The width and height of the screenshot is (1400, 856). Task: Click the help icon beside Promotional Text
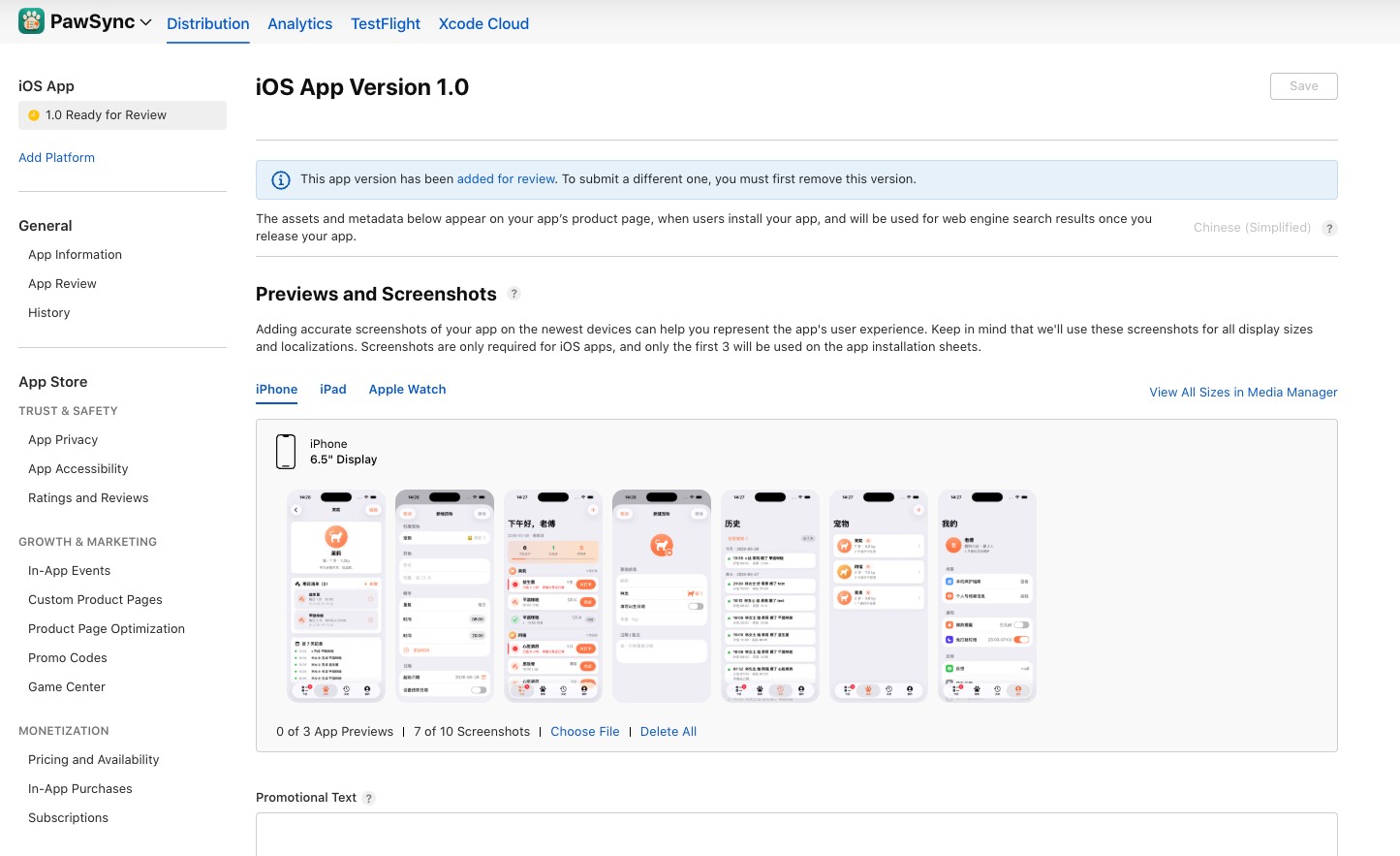[369, 799]
